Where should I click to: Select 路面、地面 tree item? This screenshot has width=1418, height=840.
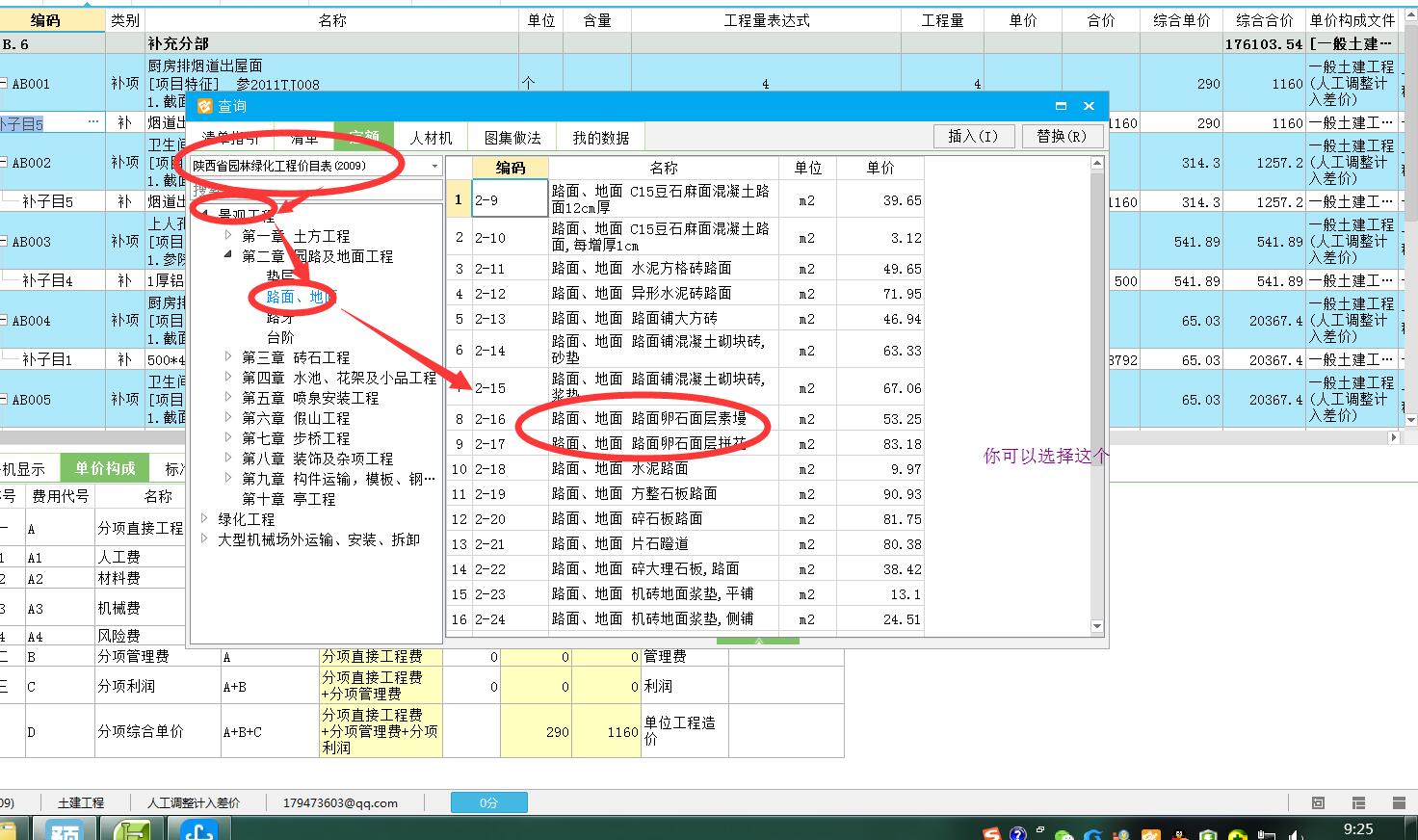coord(301,297)
